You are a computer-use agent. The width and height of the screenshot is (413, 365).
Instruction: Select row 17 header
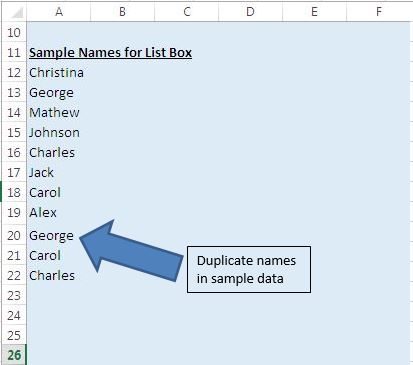(x=14, y=172)
